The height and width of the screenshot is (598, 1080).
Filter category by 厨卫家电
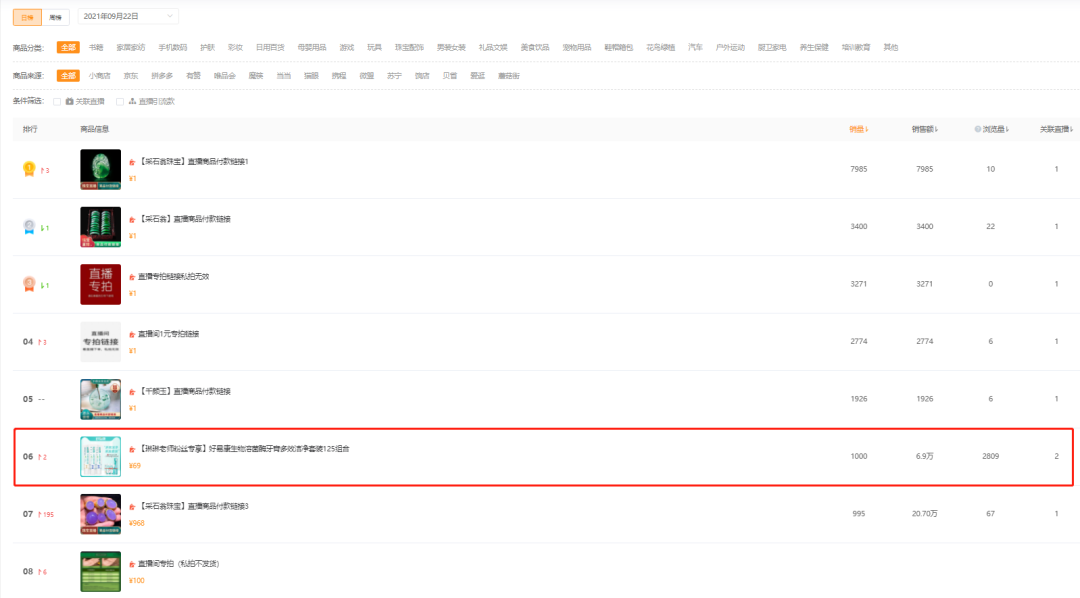click(x=771, y=48)
